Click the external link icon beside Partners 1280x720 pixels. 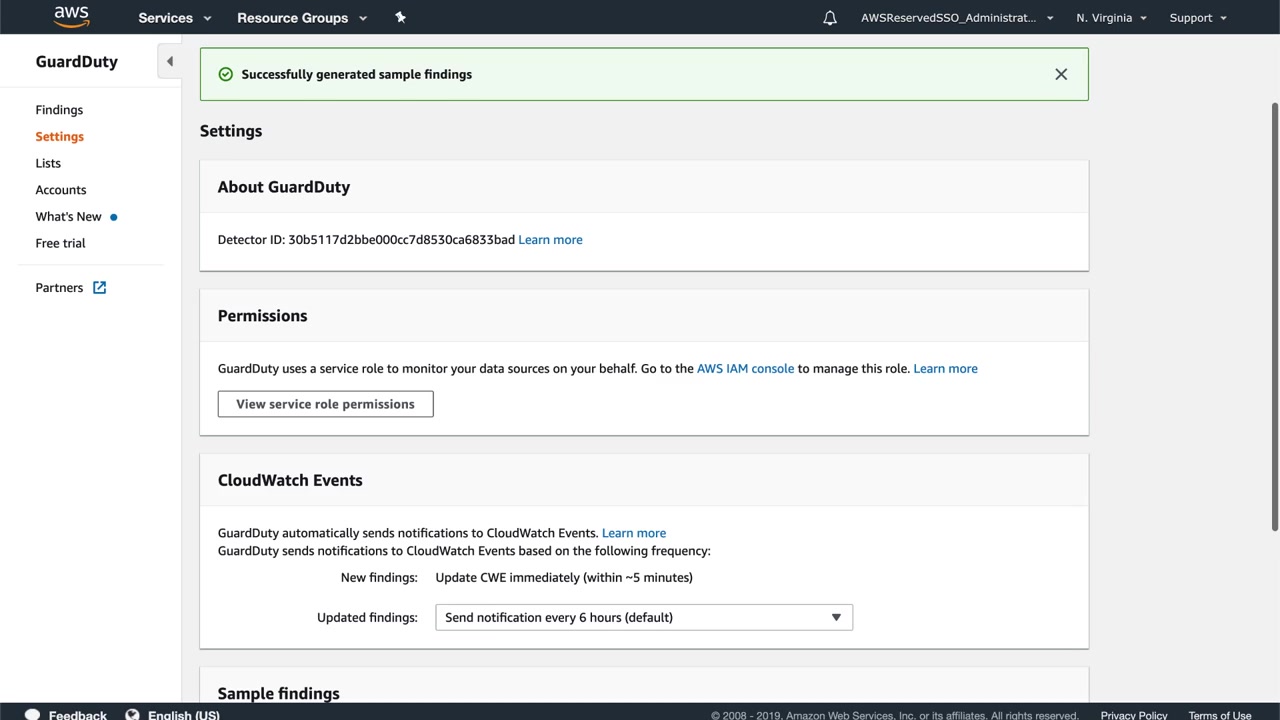coord(99,288)
